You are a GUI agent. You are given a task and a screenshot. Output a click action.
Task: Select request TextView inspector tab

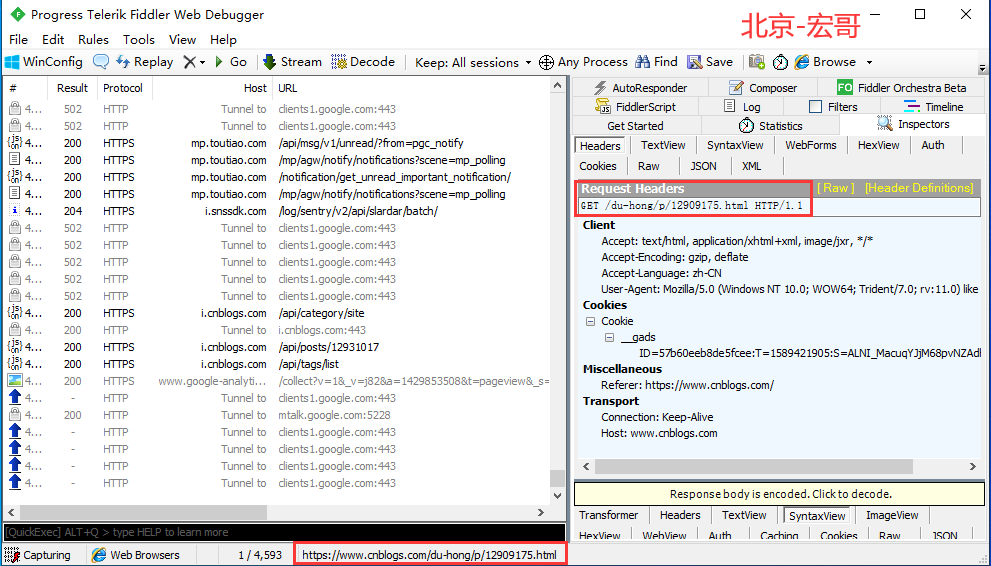pyautogui.click(x=663, y=145)
